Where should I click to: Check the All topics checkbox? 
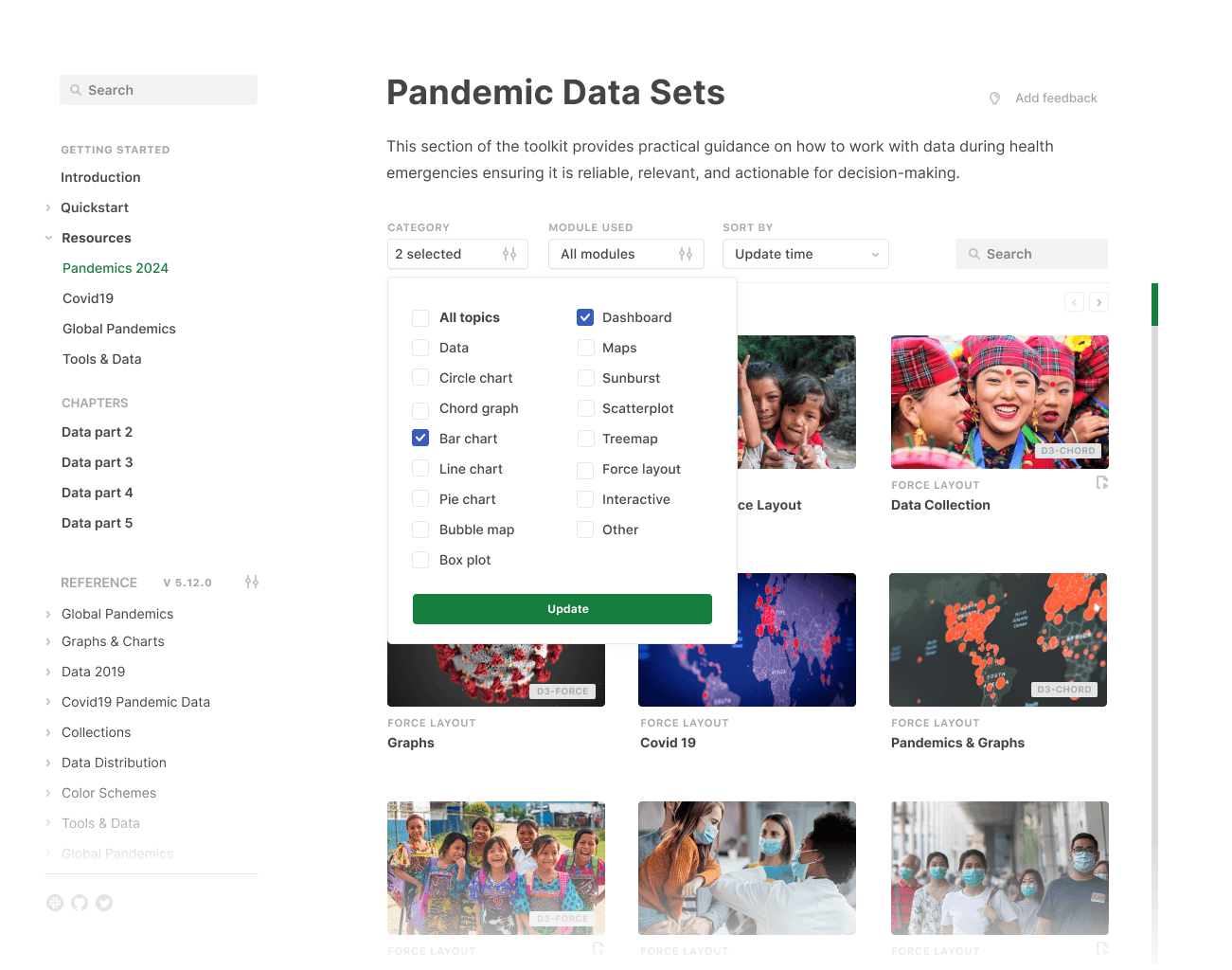tap(420, 317)
